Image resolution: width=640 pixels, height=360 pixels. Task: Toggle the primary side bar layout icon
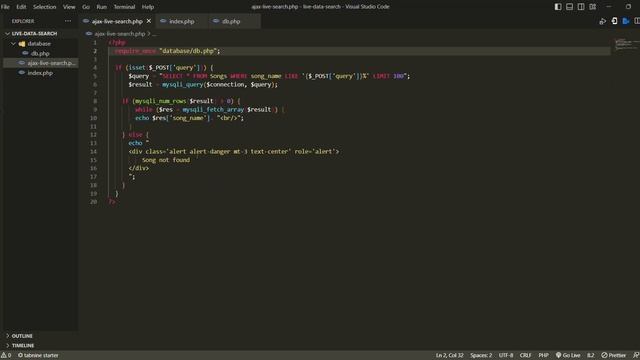[558, 7]
